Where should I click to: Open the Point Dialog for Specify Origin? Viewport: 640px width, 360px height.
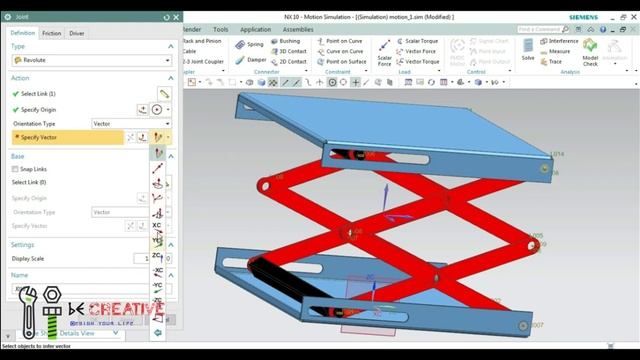142,110
